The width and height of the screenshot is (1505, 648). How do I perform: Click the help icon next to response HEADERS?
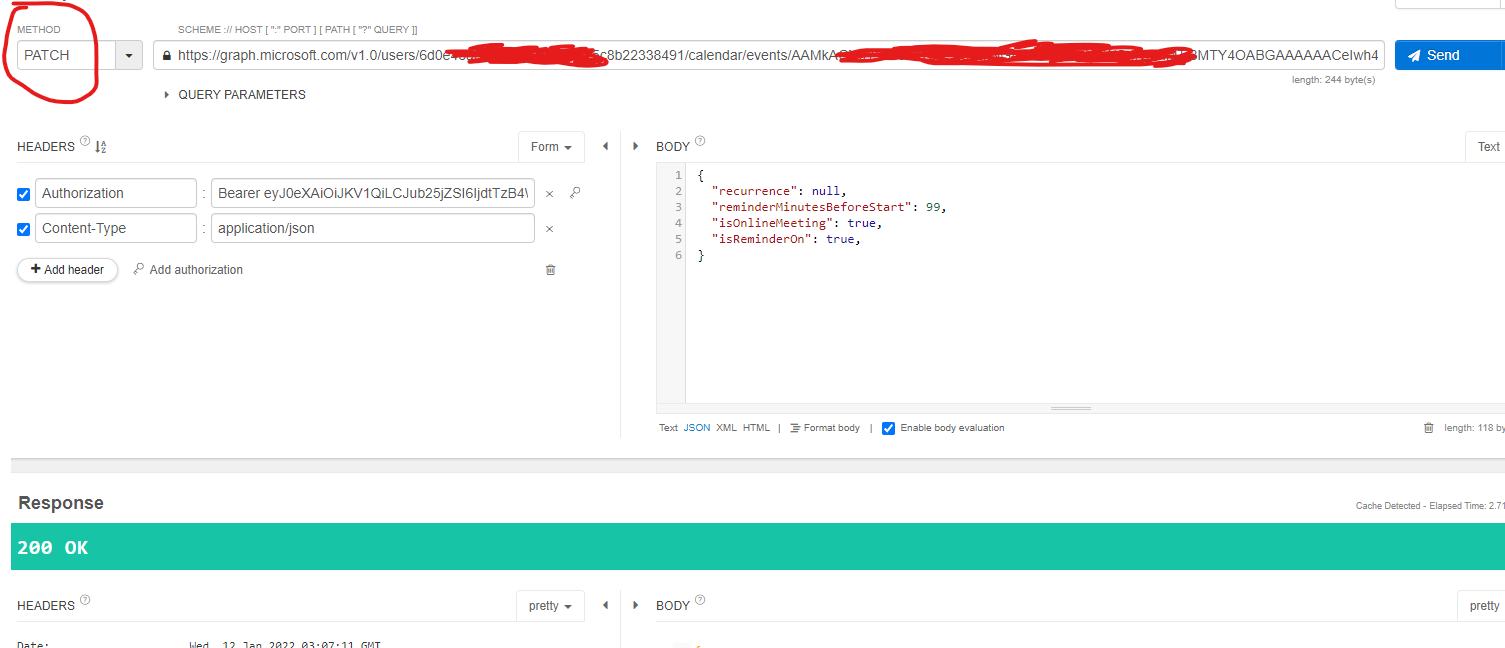tap(85, 600)
